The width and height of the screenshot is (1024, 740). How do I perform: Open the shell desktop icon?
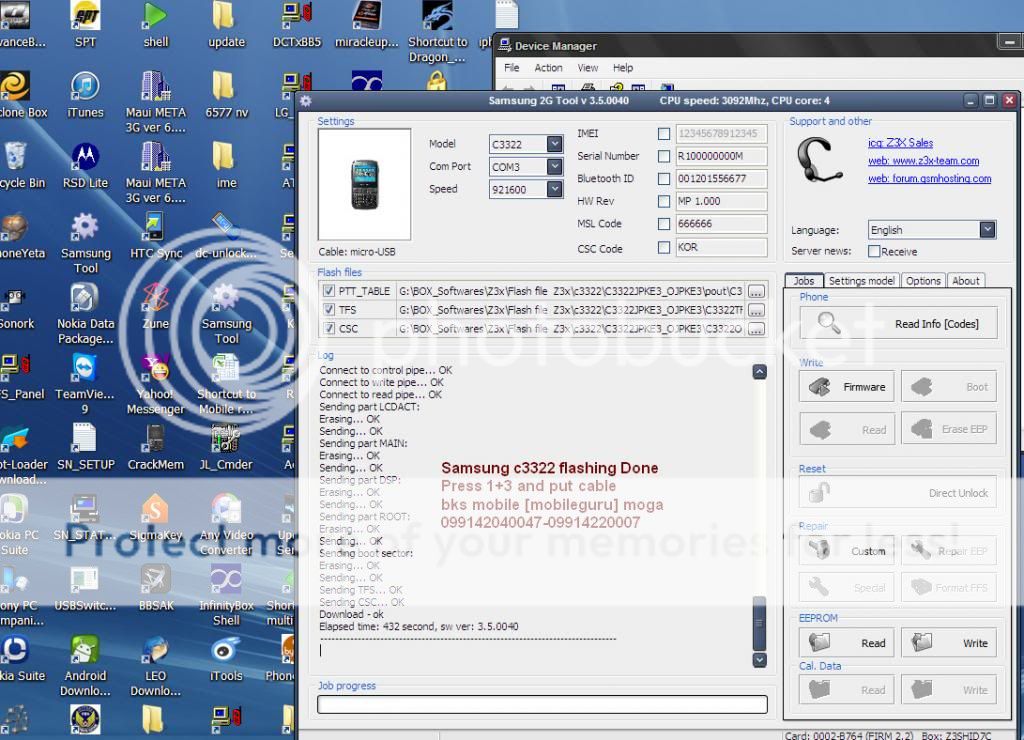tap(155, 24)
